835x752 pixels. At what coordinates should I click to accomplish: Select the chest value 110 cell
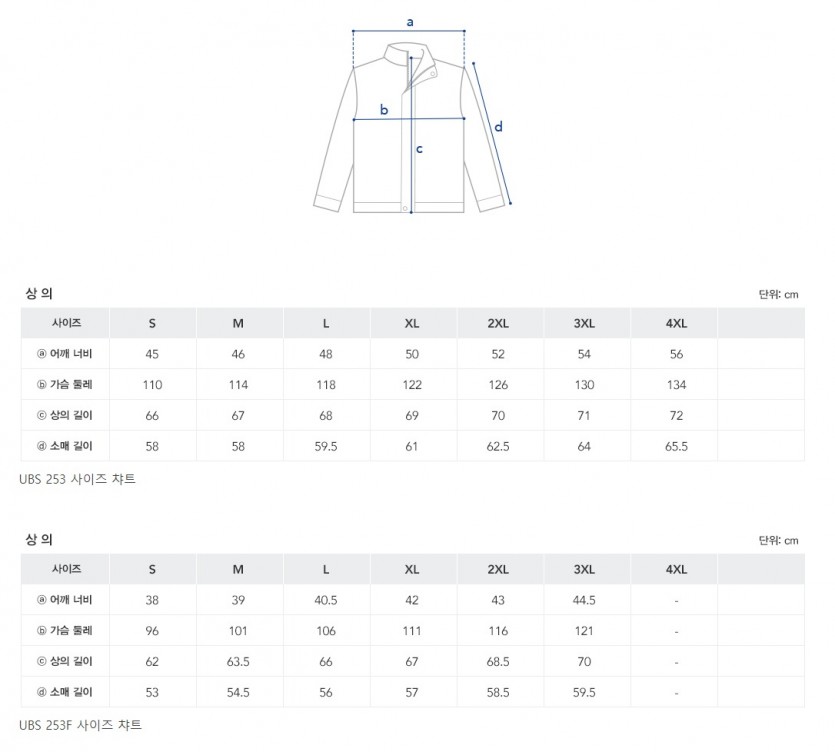pyautogui.click(x=152, y=385)
